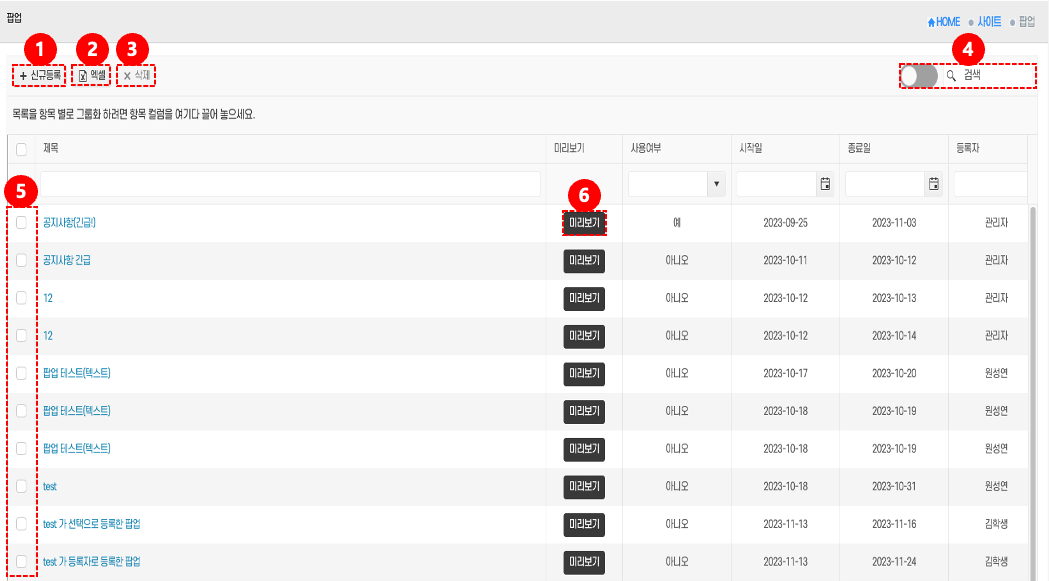The image size is (1049, 581).
Task: Open the 종료일 filter calendar icon
Action: (x=933, y=184)
